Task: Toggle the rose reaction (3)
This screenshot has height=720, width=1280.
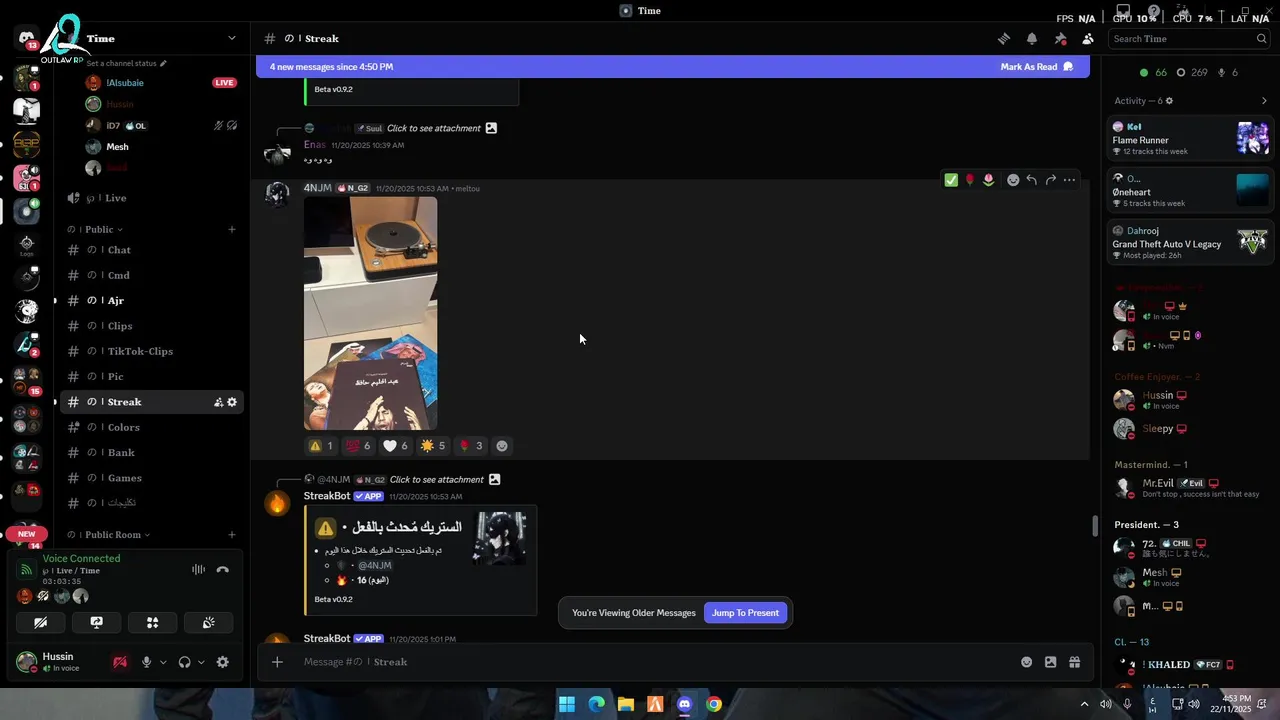Action: (x=470, y=446)
